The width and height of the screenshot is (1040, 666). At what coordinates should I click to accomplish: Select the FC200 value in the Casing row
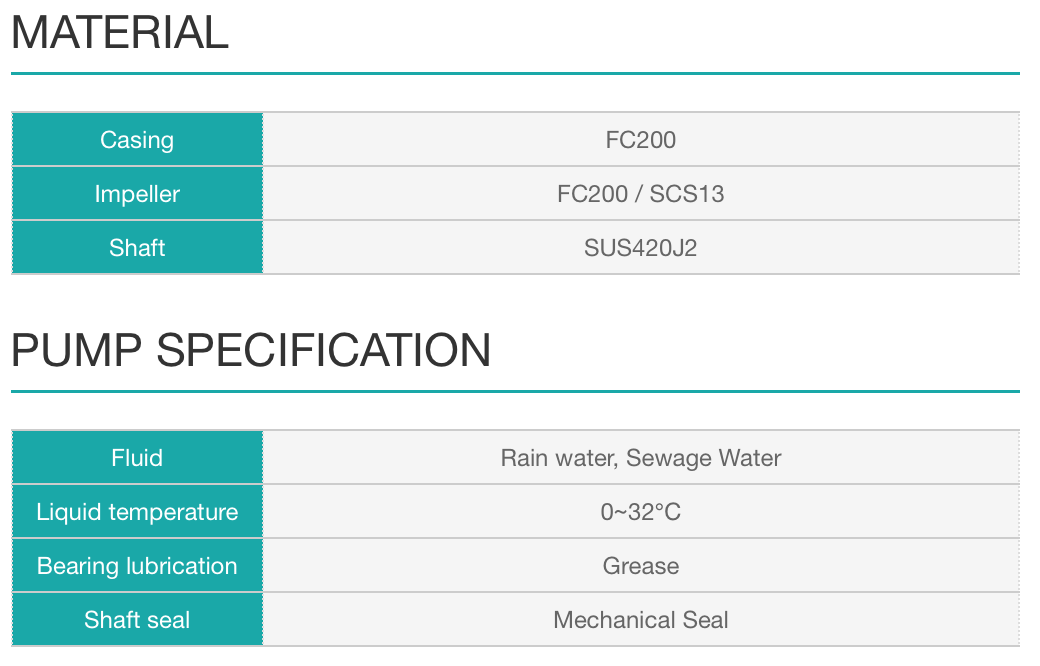point(640,140)
